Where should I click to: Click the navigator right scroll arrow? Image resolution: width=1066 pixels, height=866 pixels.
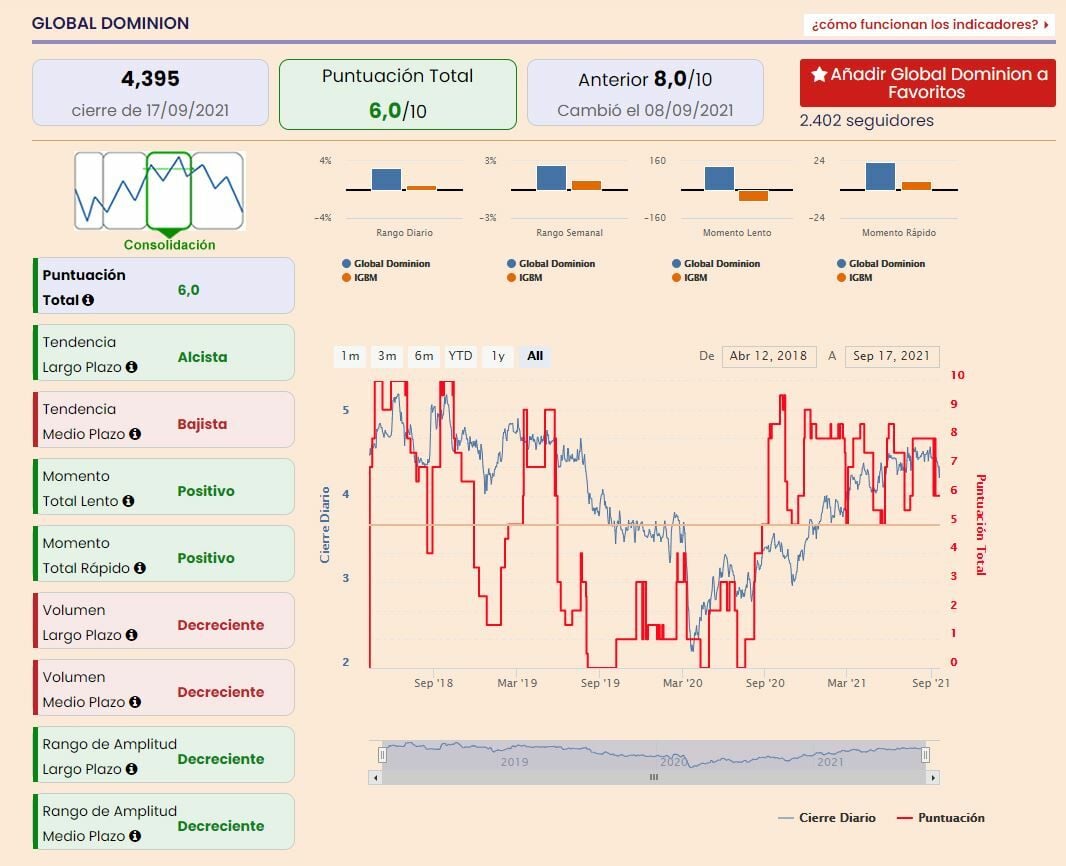933,778
